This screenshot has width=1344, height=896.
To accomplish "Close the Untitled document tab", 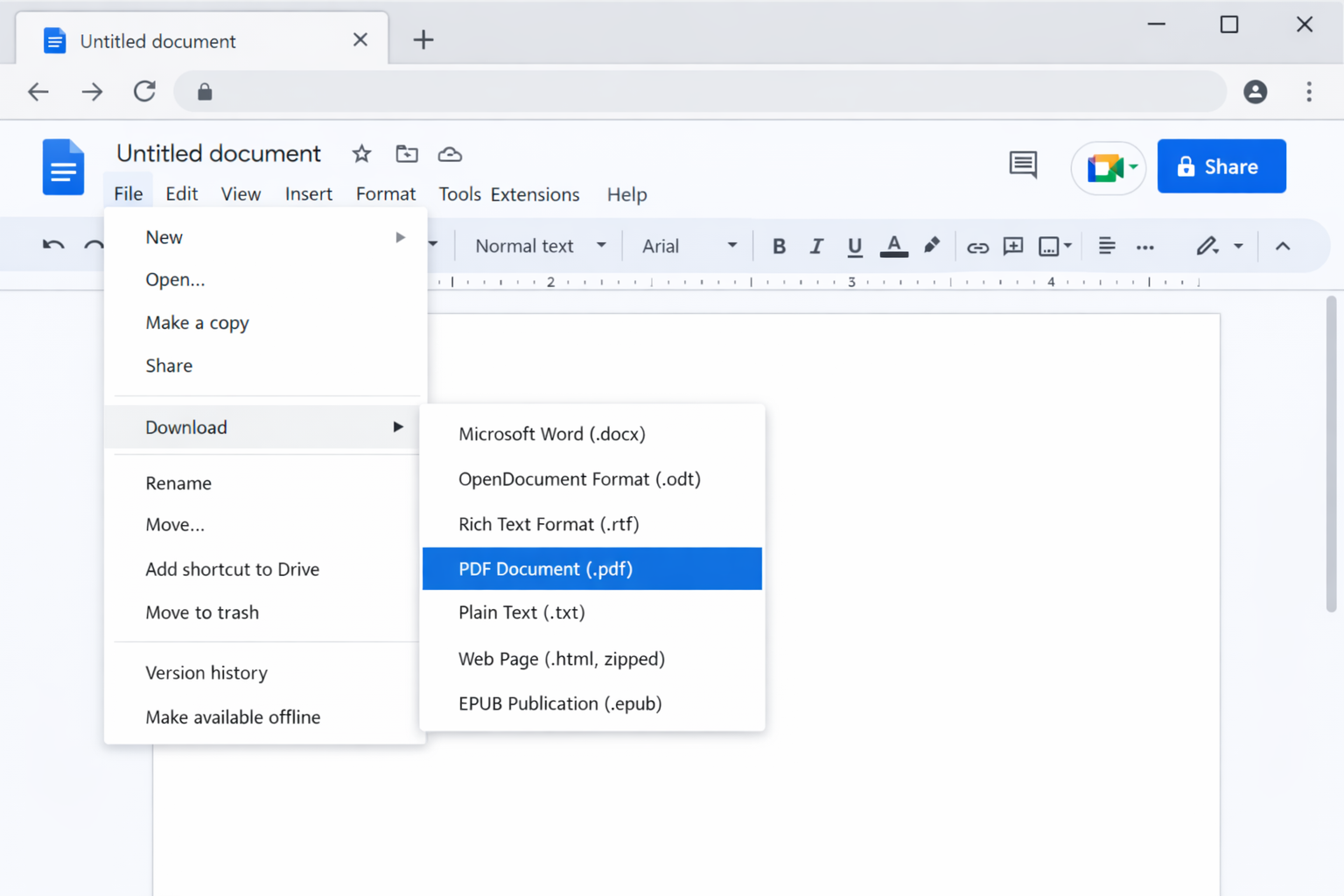I will tap(360, 39).
